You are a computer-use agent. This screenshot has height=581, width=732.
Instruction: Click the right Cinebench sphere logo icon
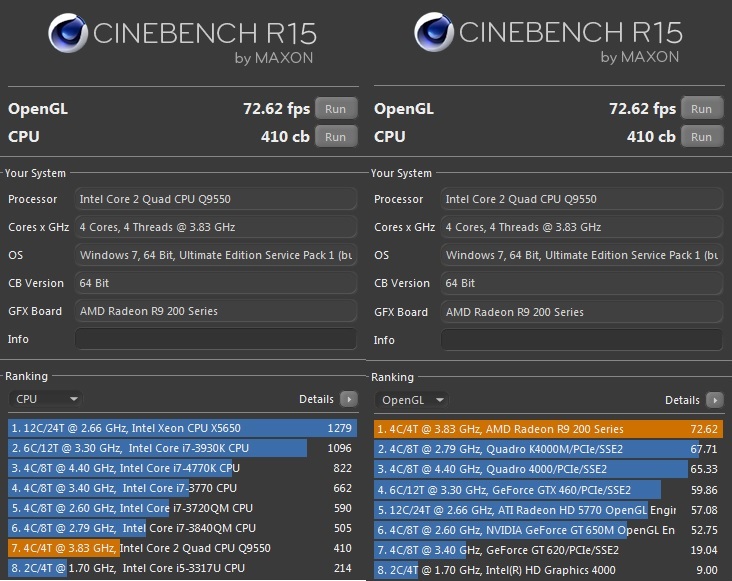point(434,32)
